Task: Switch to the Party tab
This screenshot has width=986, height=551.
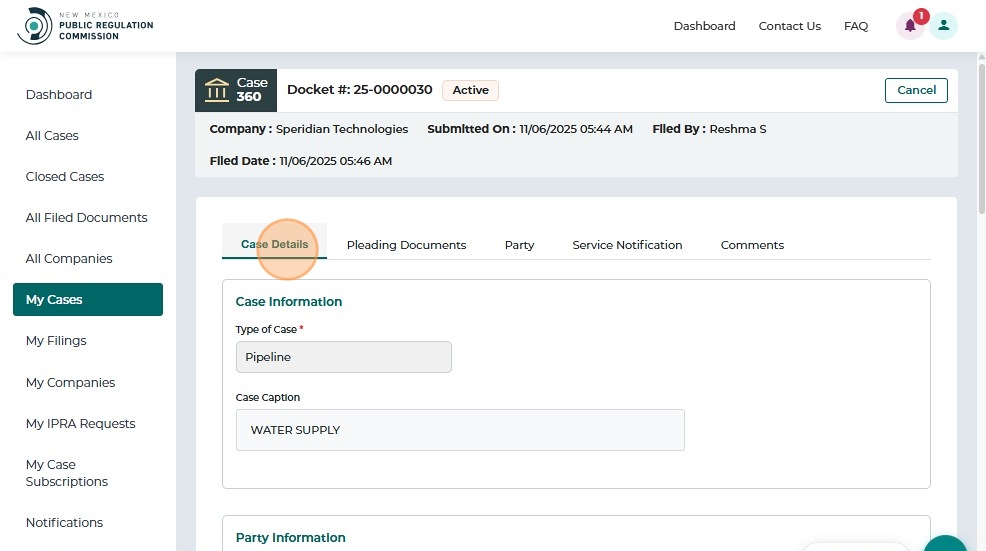Action: coord(519,245)
